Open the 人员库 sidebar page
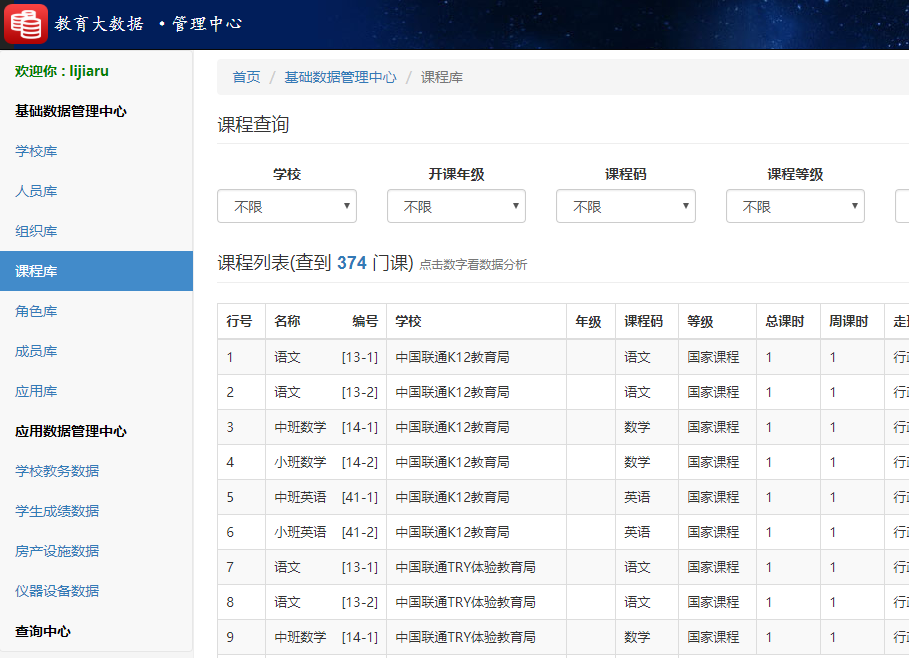Screen dimensions: 909x658 [38, 191]
